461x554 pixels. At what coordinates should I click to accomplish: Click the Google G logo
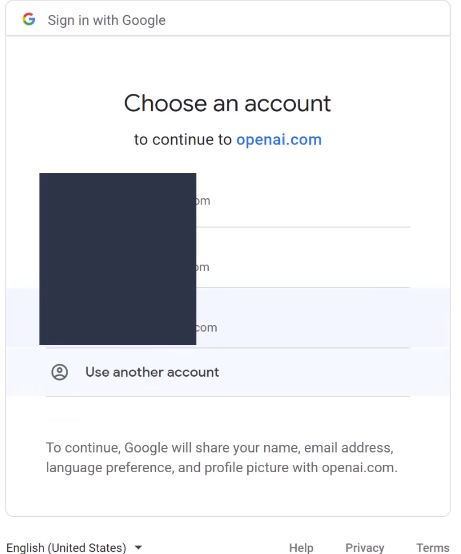[x=29, y=19]
